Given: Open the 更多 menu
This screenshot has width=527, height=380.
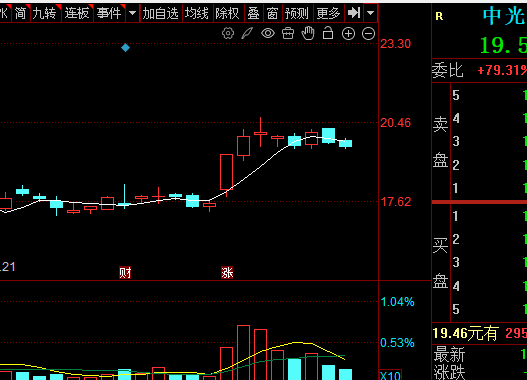Looking at the screenshot, I should coord(328,13).
